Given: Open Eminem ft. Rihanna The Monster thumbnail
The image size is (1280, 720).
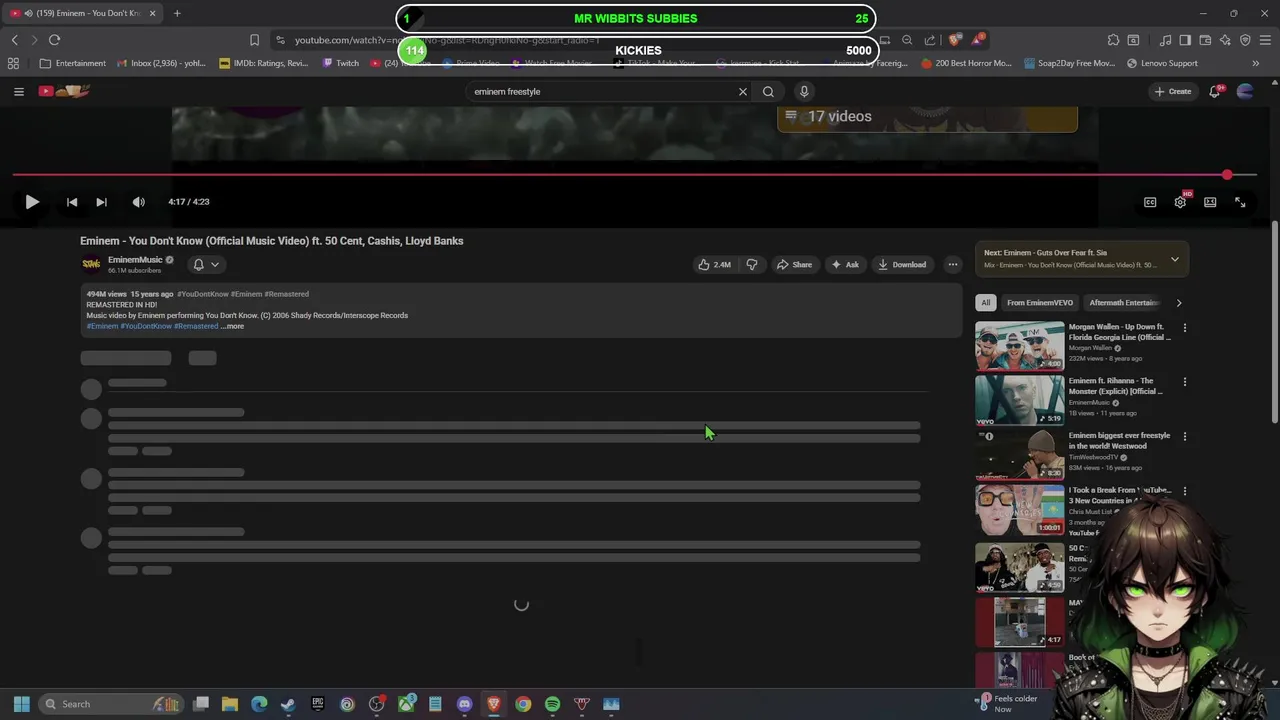Looking at the screenshot, I should 1020,400.
